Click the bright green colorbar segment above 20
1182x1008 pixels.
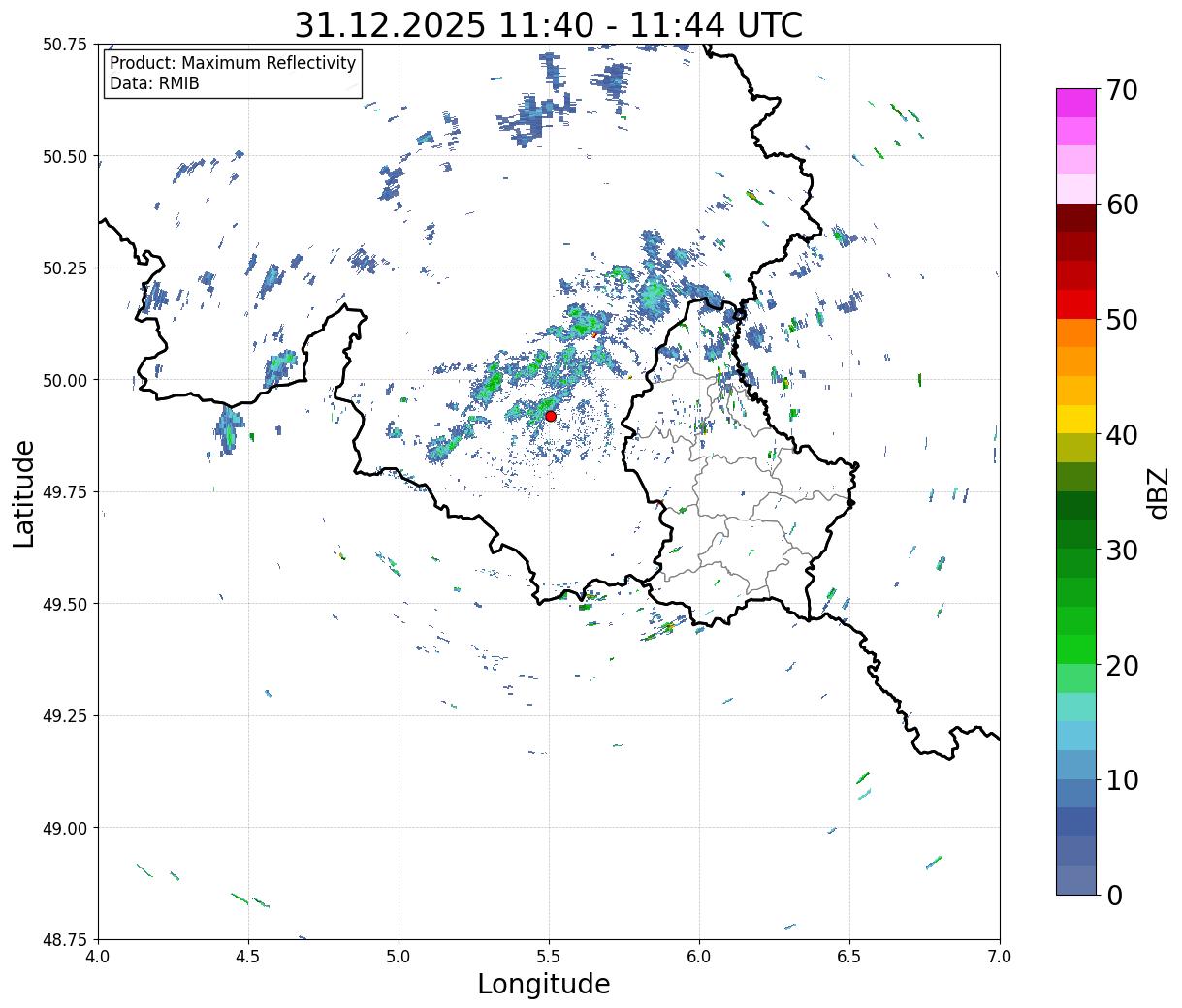point(1076,648)
